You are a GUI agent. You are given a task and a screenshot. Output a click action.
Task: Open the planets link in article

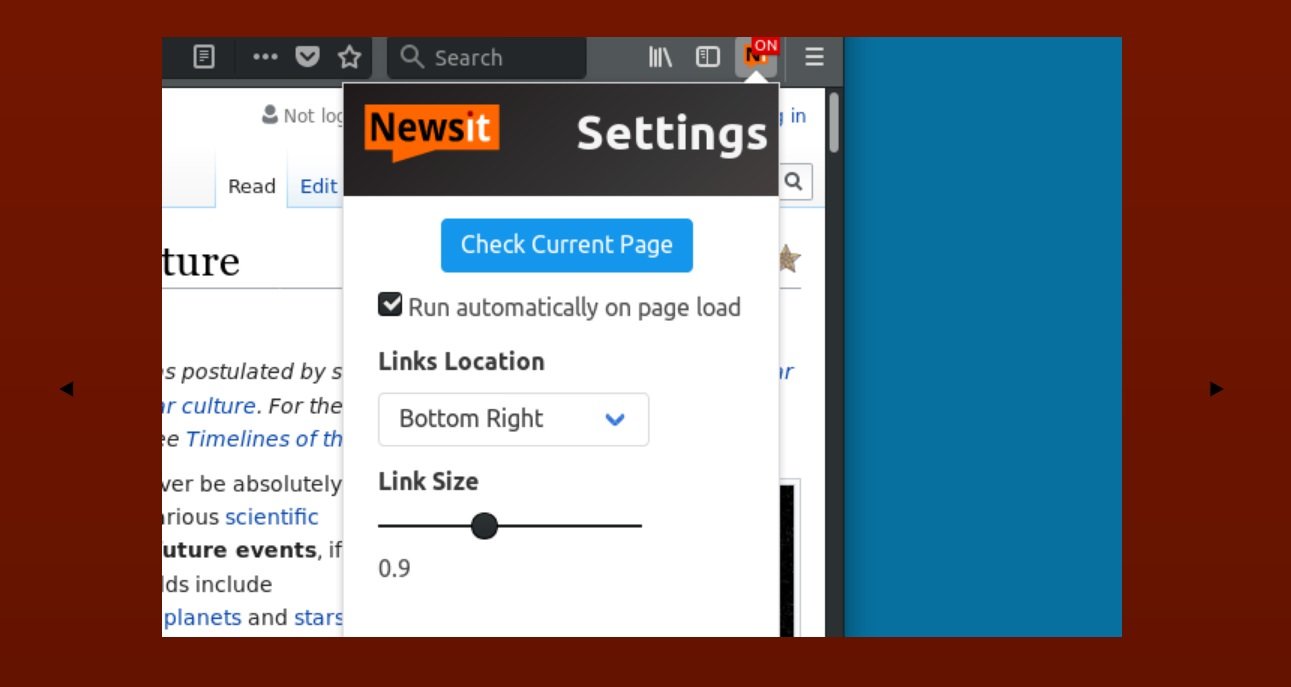pos(202,617)
